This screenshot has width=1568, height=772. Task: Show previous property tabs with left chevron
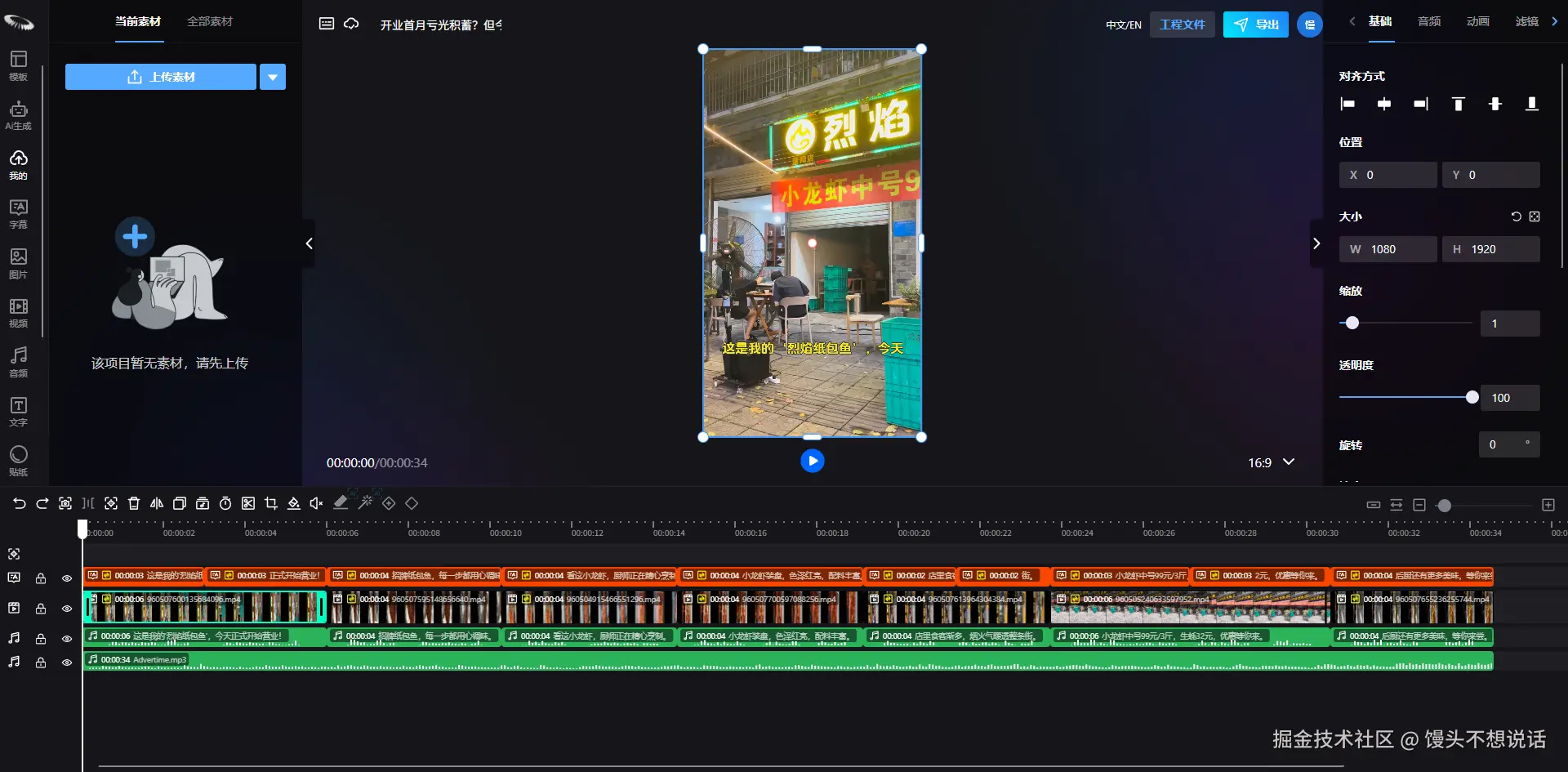[x=1352, y=21]
